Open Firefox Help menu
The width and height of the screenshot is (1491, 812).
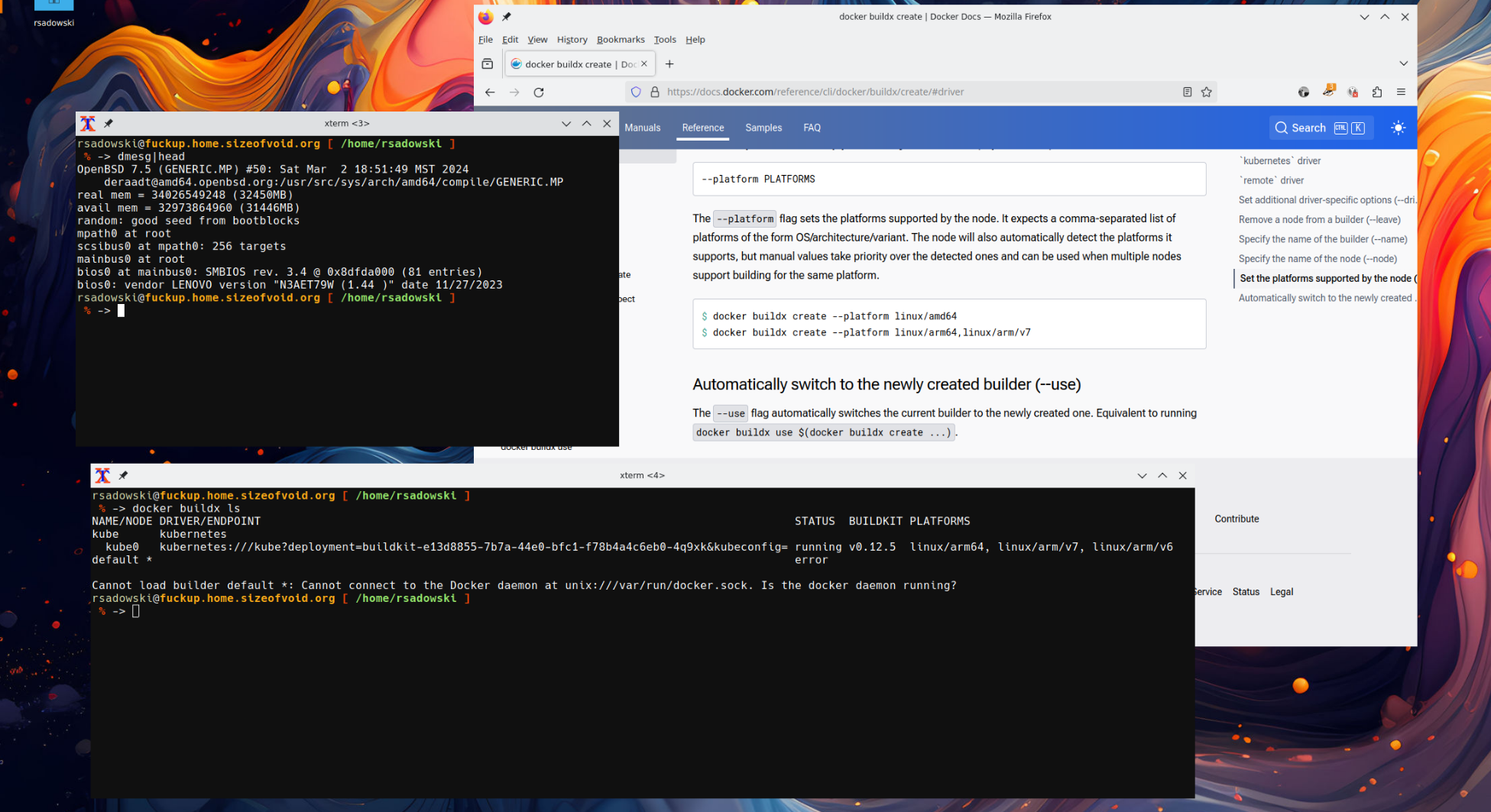pyautogui.click(x=695, y=40)
